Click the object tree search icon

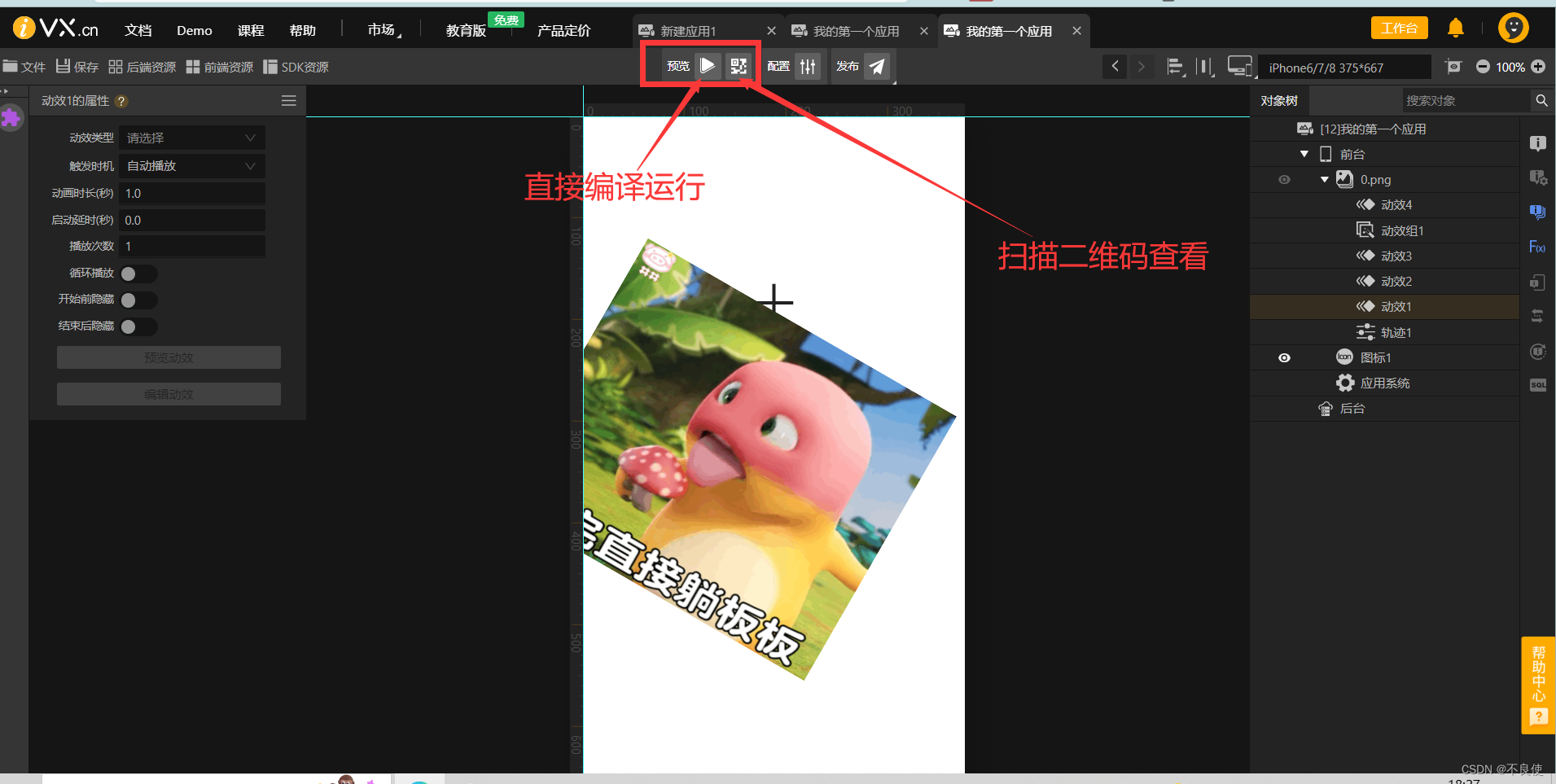click(1541, 100)
